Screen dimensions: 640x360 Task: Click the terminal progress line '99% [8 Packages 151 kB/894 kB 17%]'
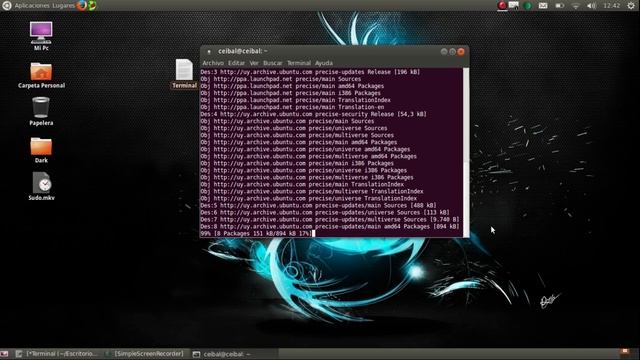[256, 233]
